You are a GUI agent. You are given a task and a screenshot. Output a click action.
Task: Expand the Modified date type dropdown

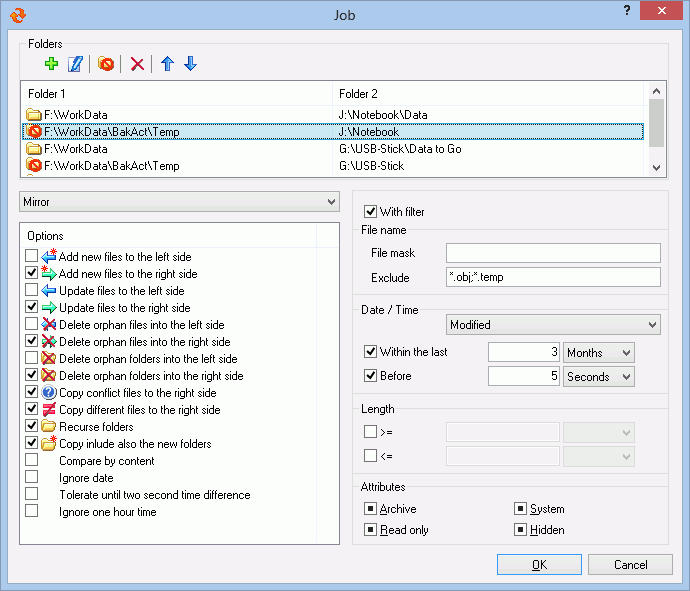tap(552, 325)
